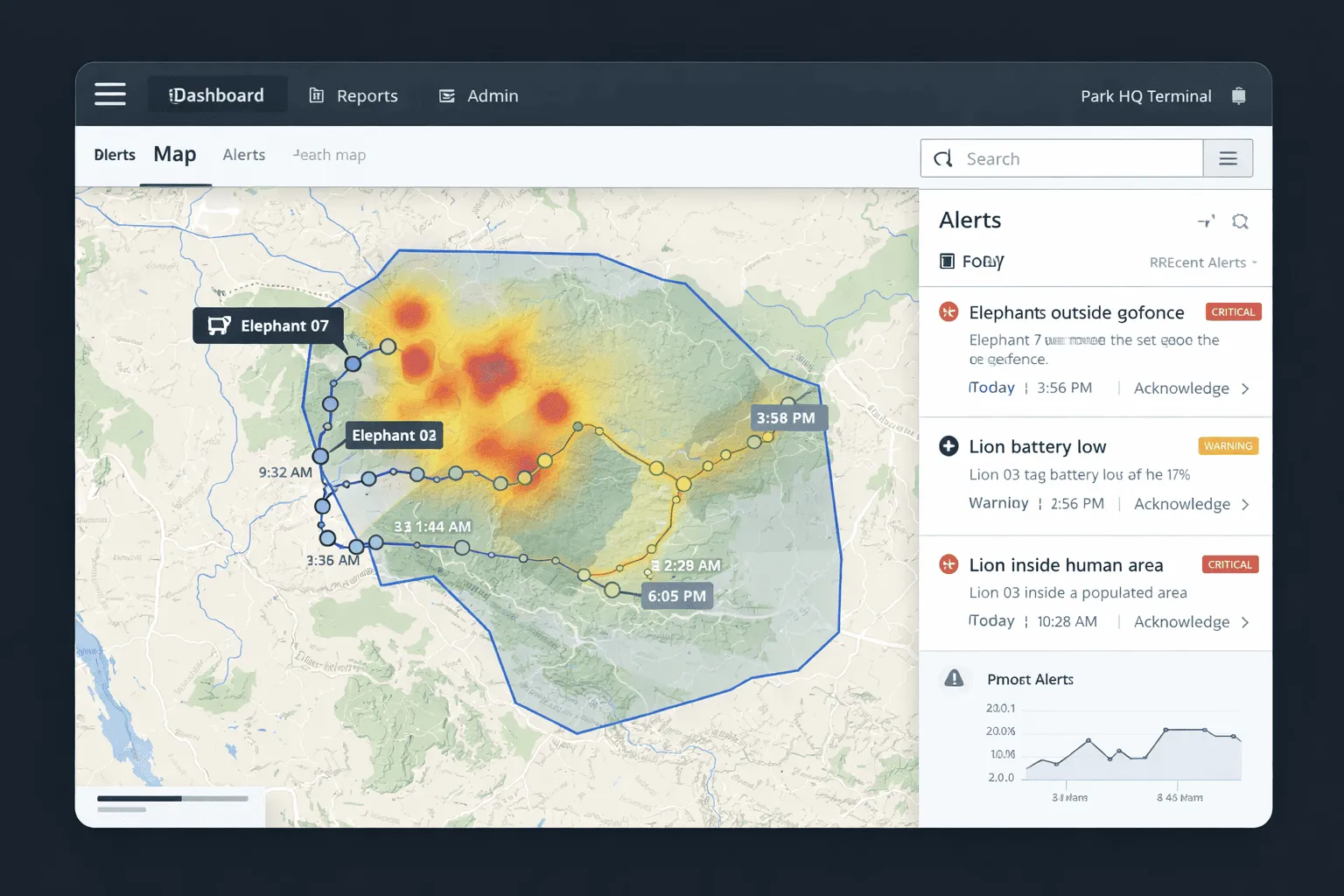Click the critical alert icon on Elephants outside geofence
This screenshot has width=1344, height=896.
tap(948, 311)
